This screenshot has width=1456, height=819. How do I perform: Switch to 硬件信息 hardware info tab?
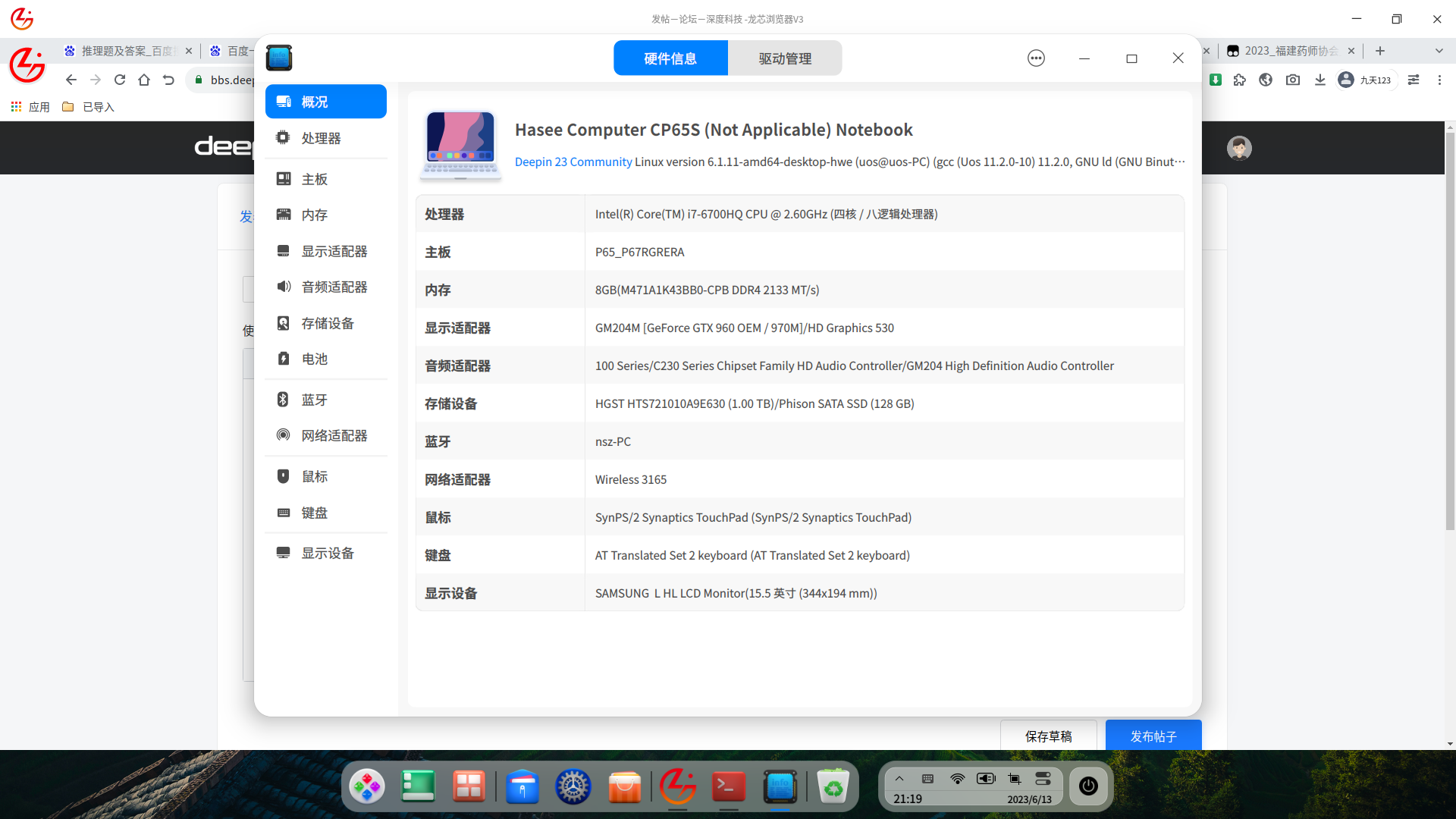click(670, 58)
